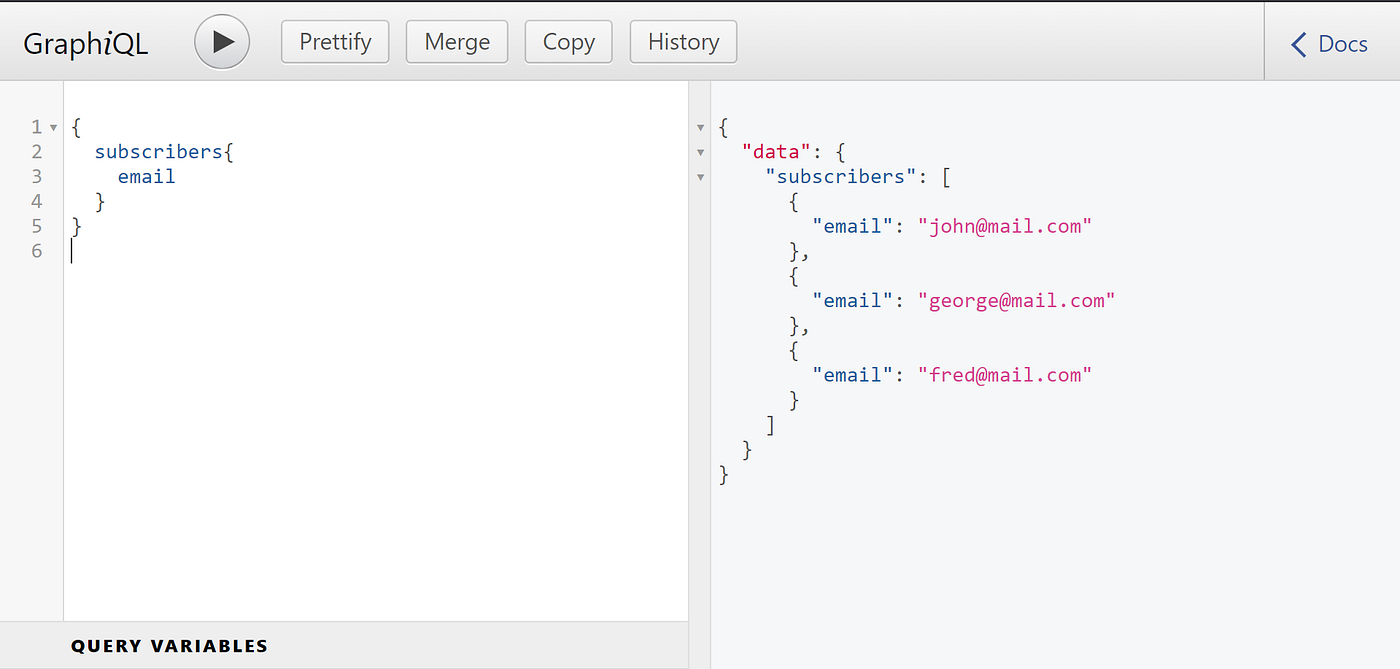
Task: Click the email field on line 3
Action: click(146, 176)
